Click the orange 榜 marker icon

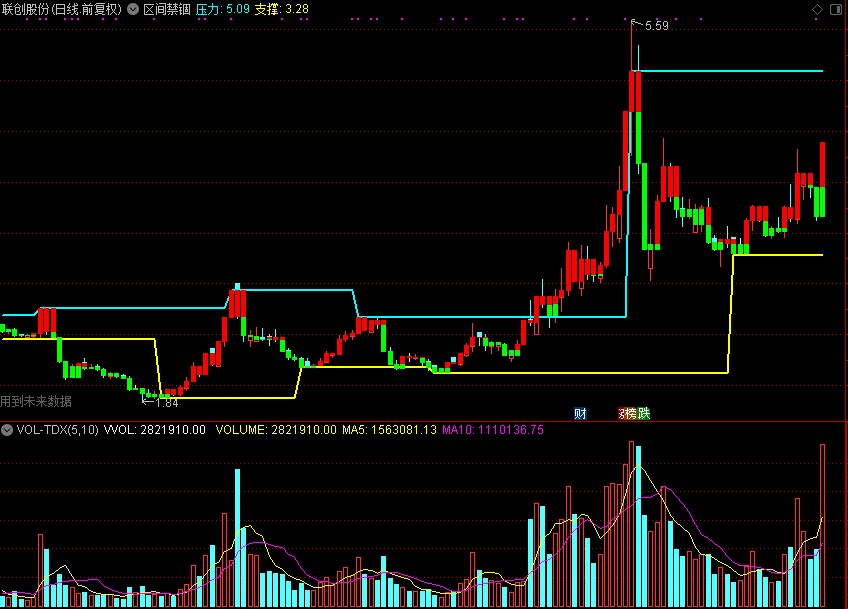631,413
